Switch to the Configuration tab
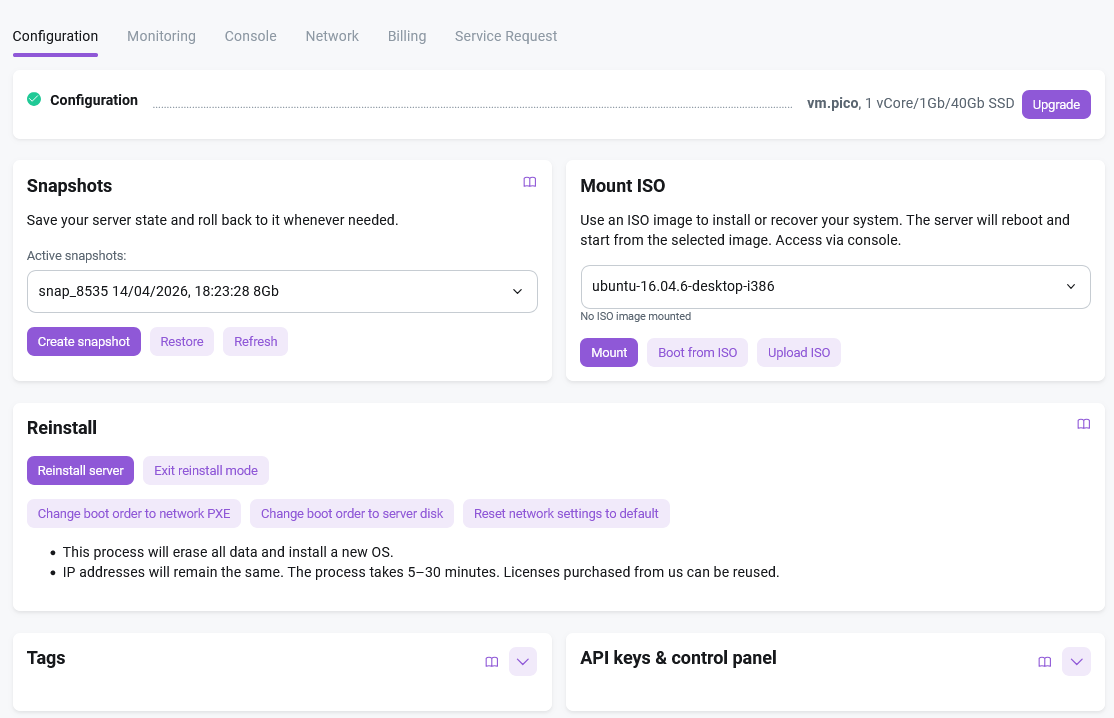The width and height of the screenshot is (1114, 718). pos(55,36)
